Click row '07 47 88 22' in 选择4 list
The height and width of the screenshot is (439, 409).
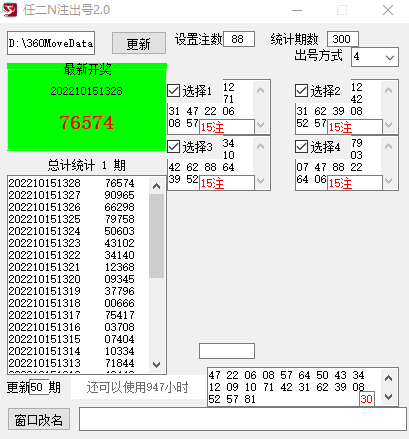click(329, 167)
